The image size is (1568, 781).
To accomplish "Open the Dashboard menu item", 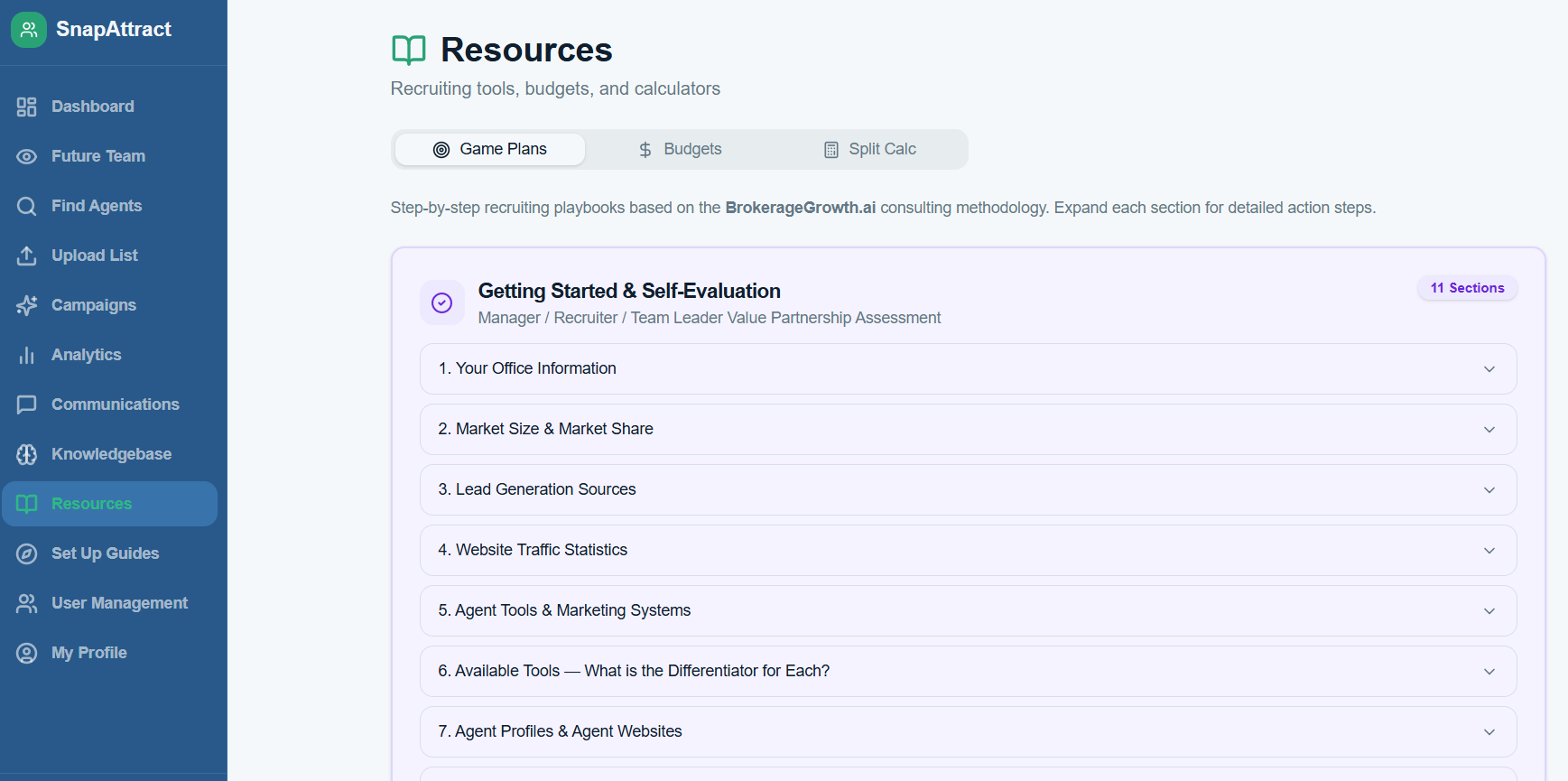I will pyautogui.click(x=109, y=107).
